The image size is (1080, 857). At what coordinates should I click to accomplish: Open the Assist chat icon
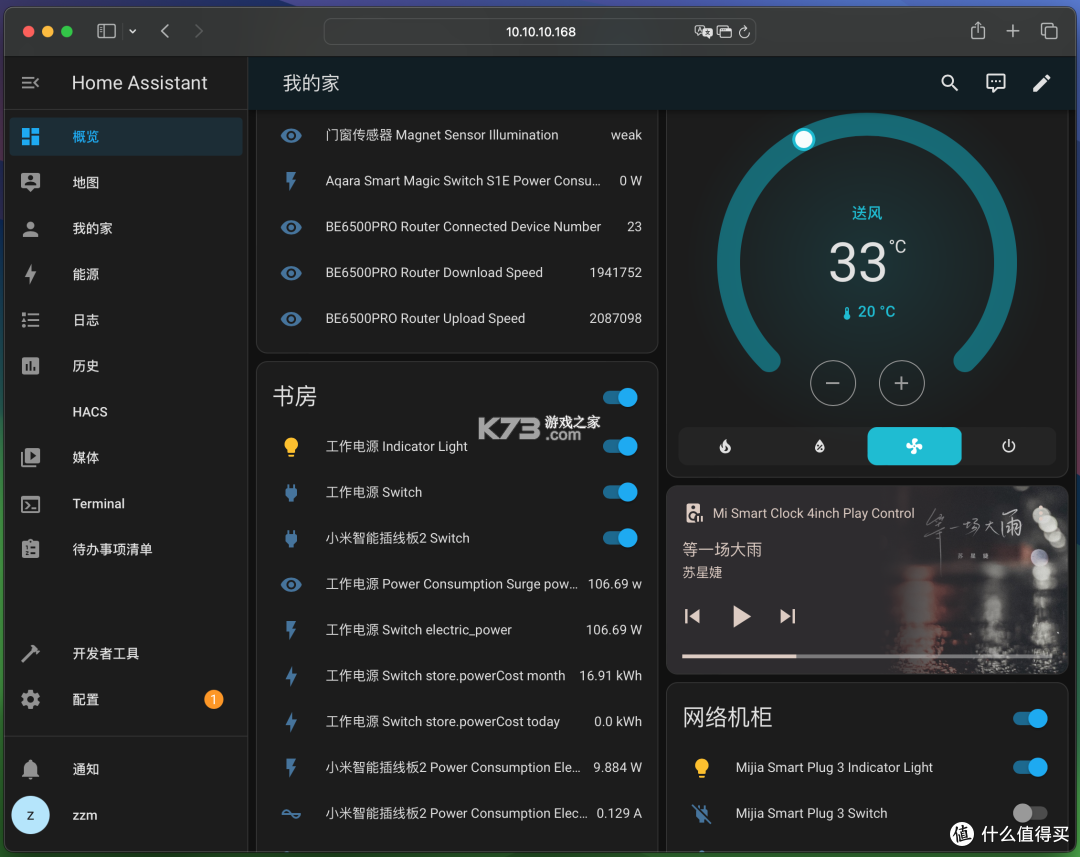tap(996, 83)
